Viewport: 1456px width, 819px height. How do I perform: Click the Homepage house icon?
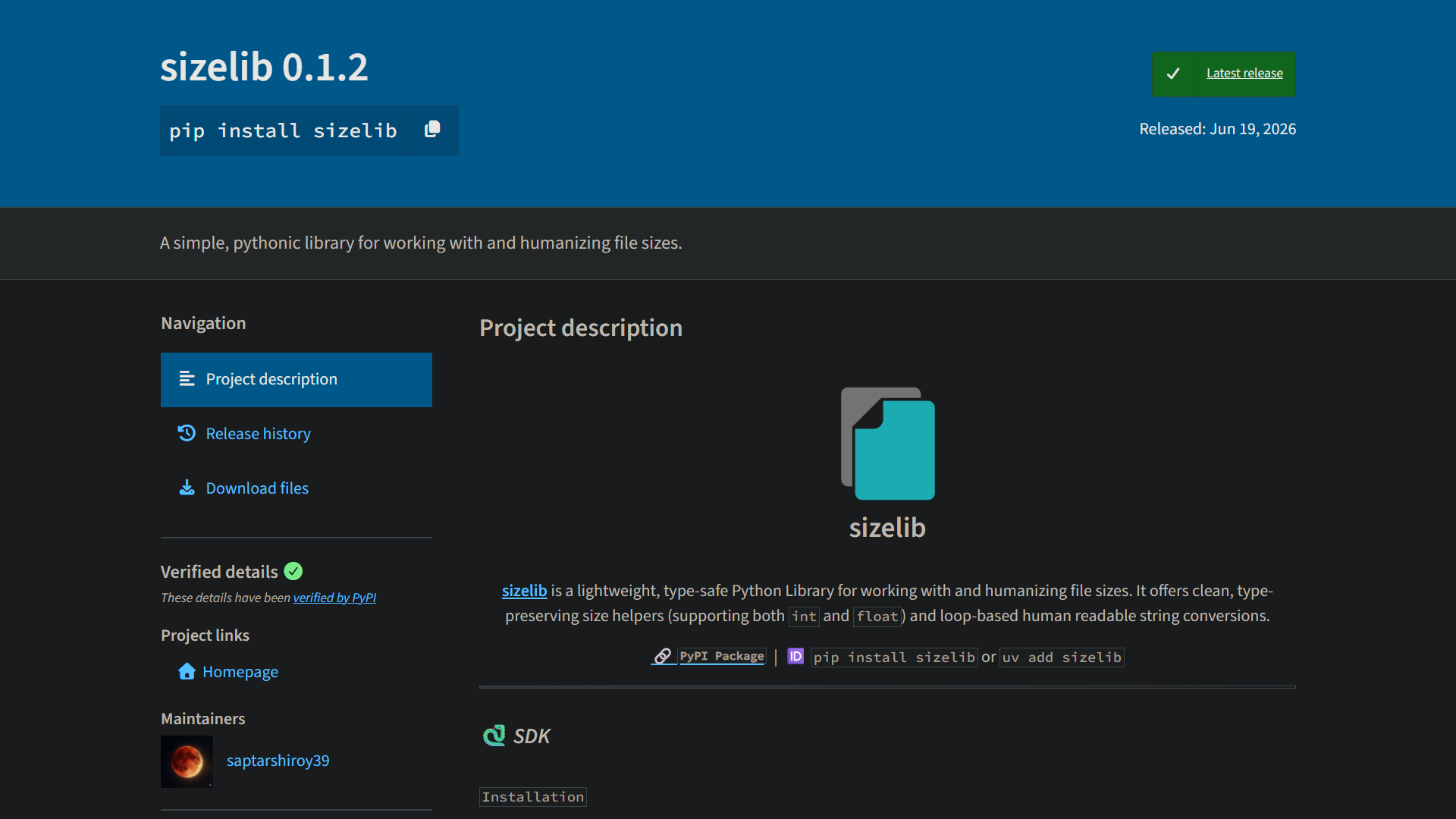click(187, 671)
